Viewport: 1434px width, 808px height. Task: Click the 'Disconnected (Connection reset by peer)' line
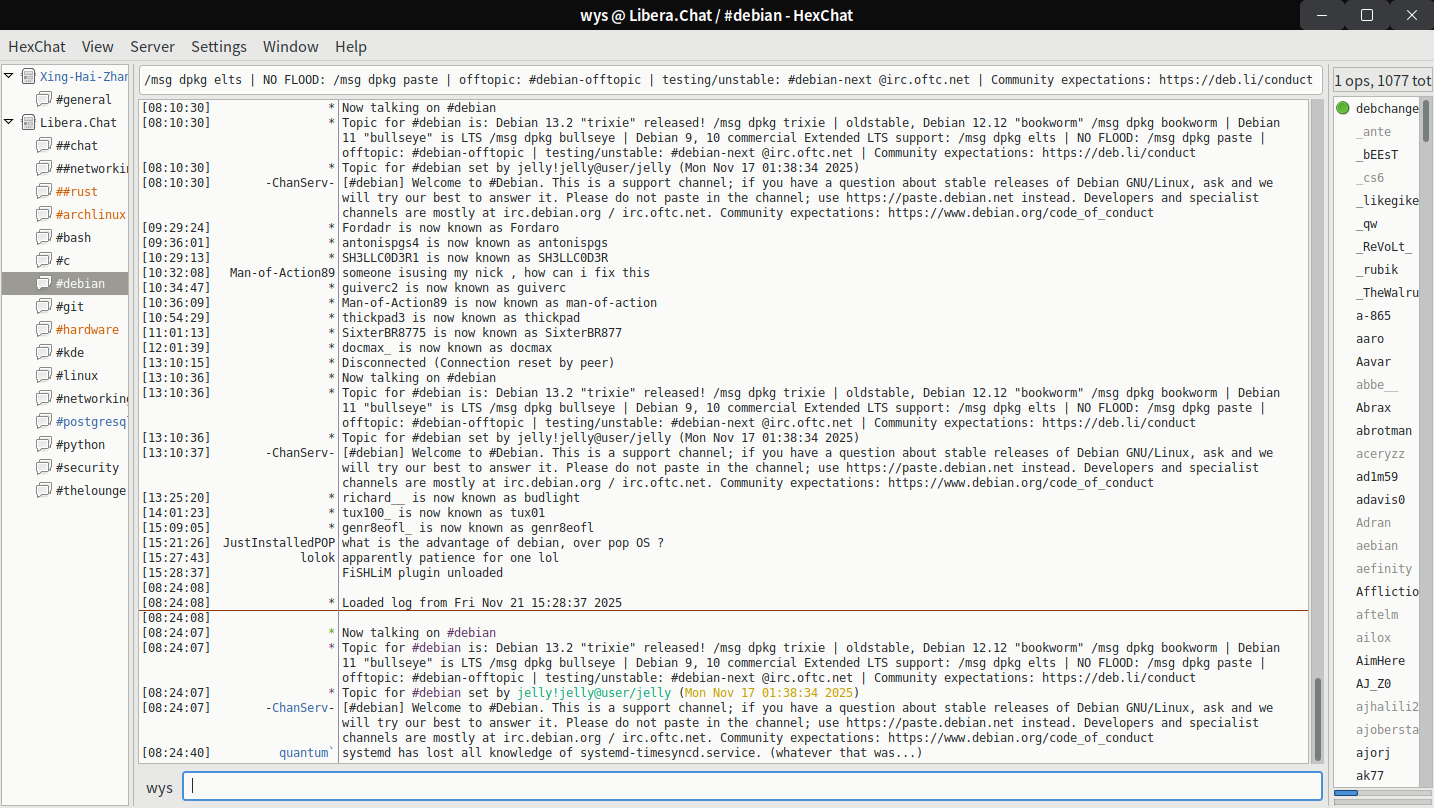pos(478,363)
